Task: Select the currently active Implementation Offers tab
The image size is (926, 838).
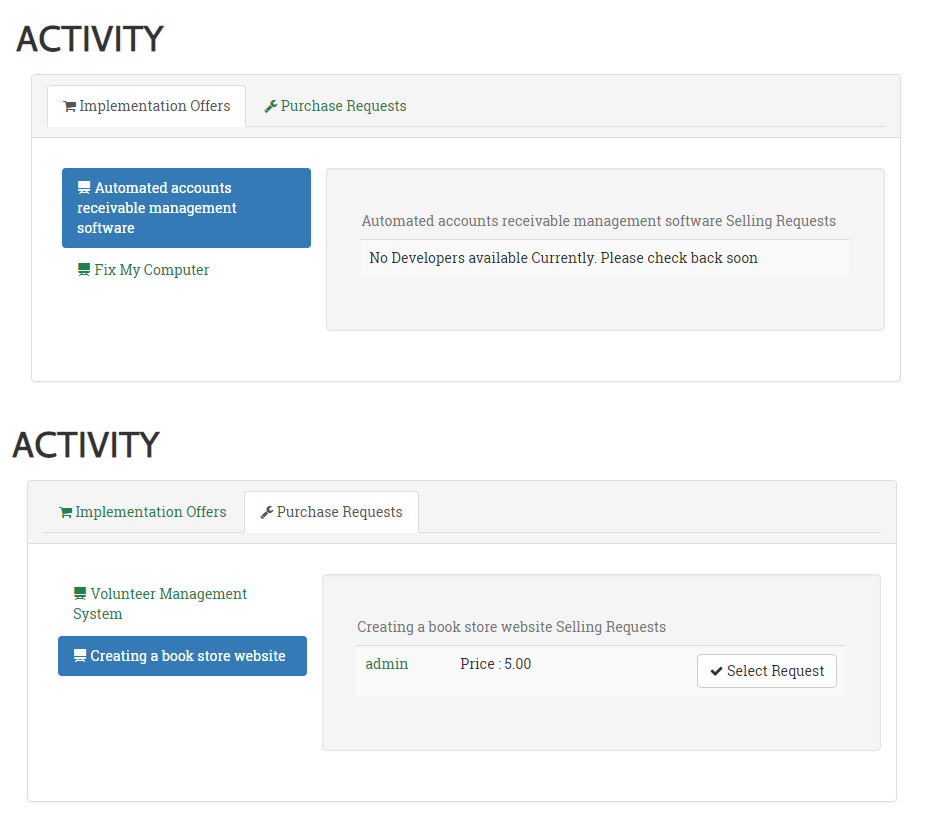Action: pyautogui.click(x=146, y=106)
